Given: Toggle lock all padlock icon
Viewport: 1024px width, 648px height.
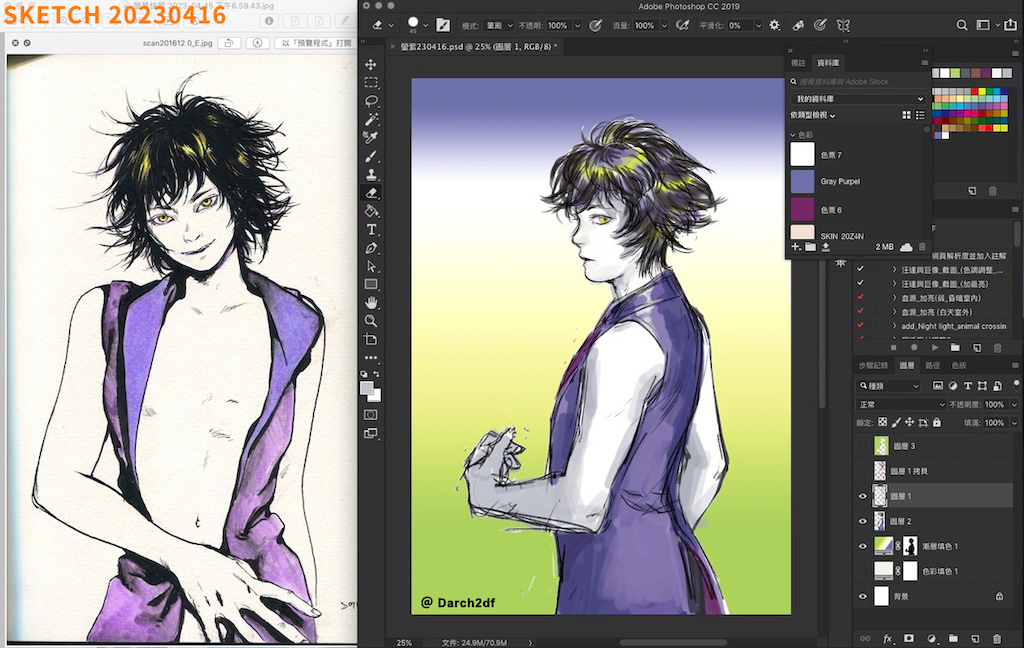Looking at the screenshot, I should coord(937,423).
